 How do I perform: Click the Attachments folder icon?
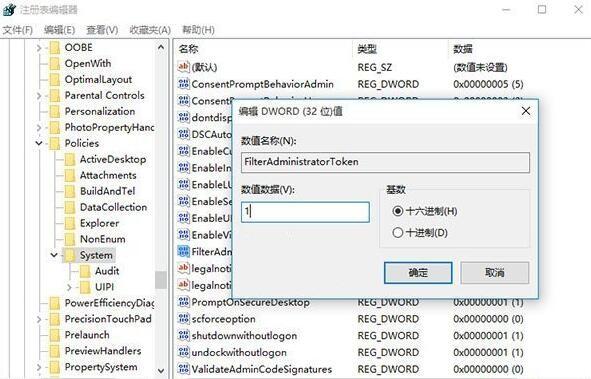coord(70,175)
